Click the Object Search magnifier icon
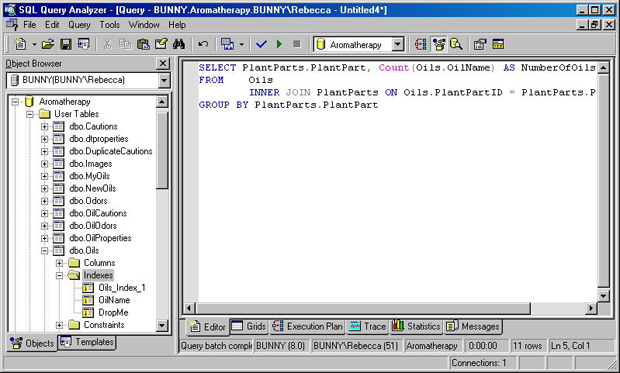Viewport: 620px width, 373px height. coord(456,44)
